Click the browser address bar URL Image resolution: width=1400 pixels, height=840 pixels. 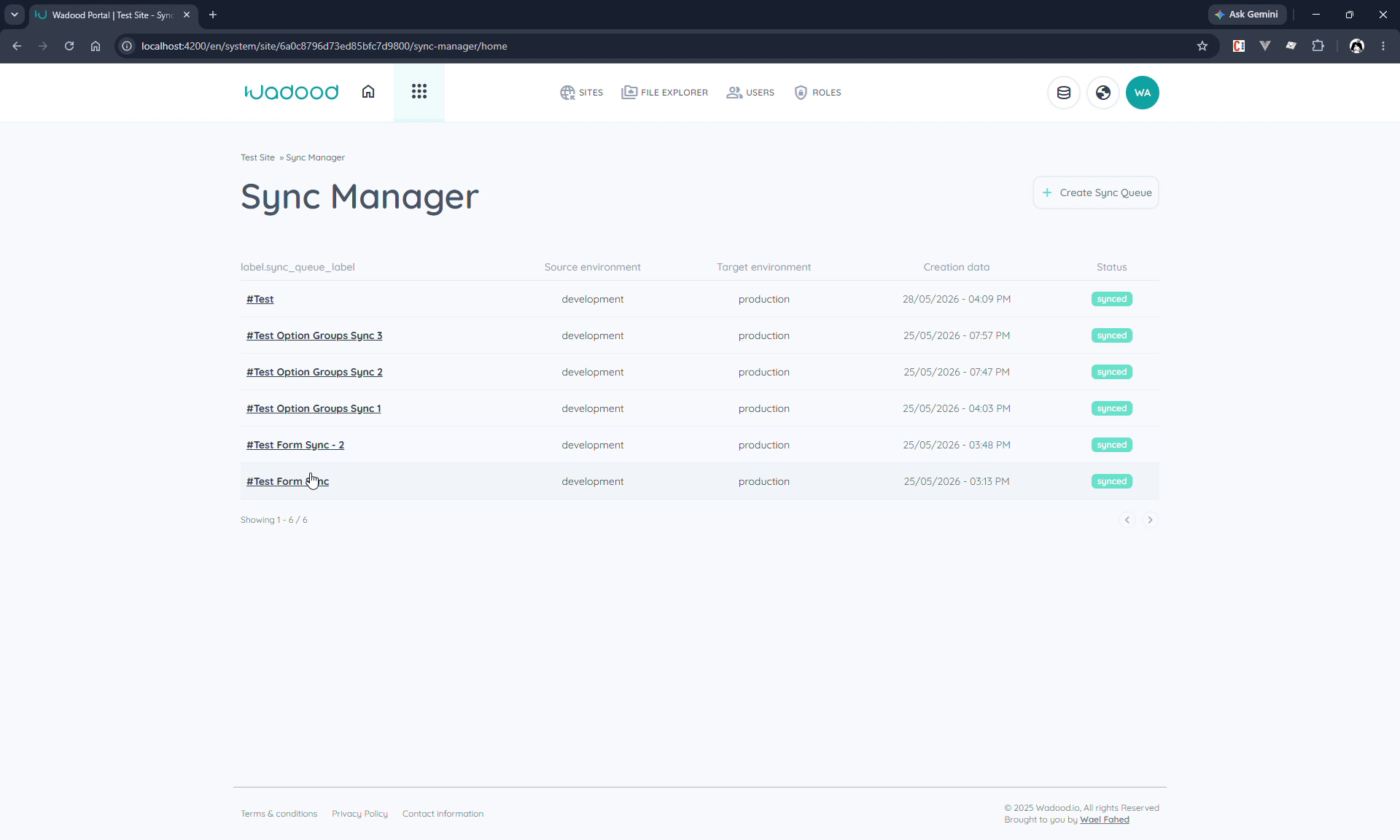pos(324,46)
